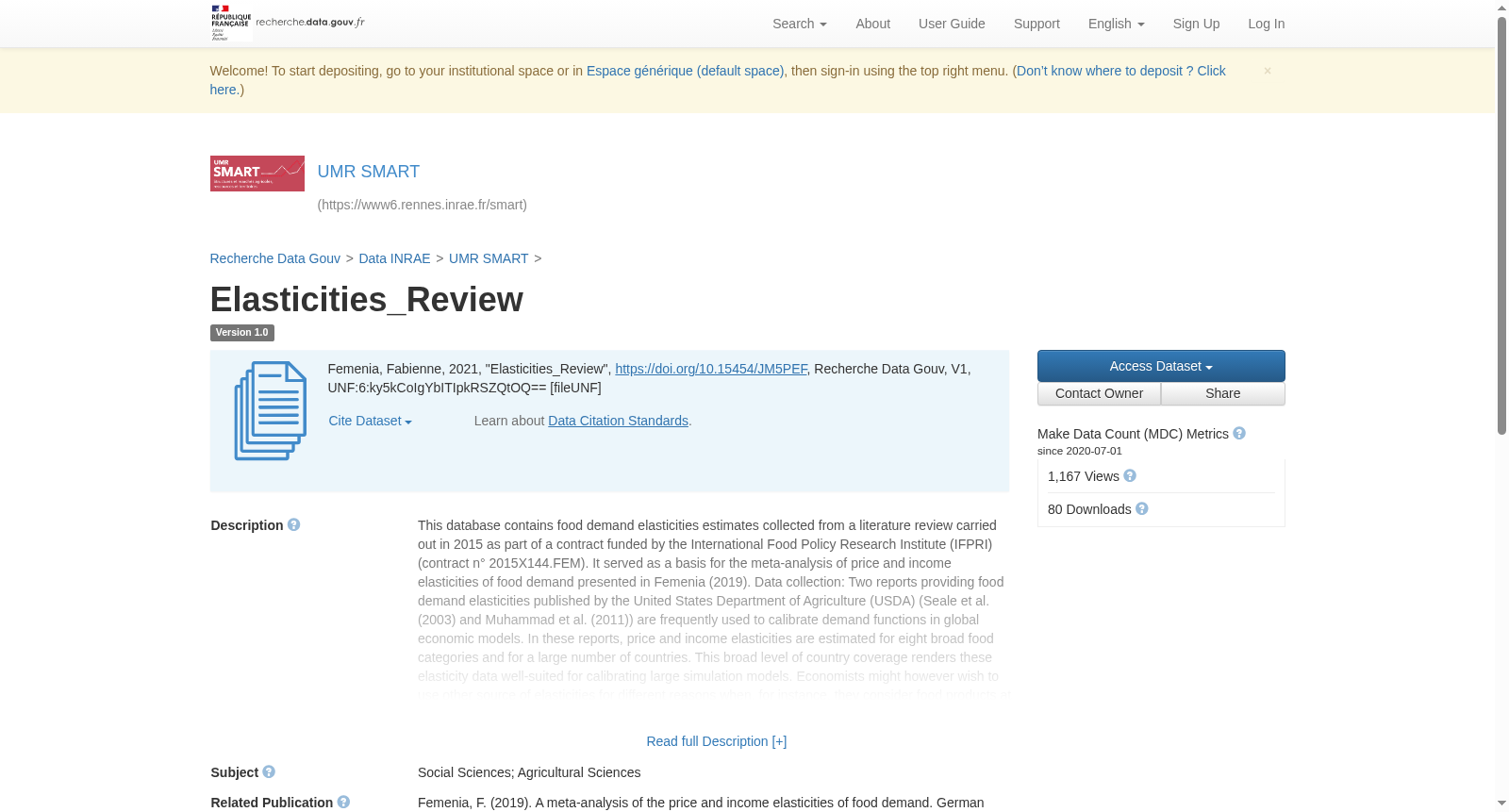Open the About menu item
The height and width of the screenshot is (812, 1509).
coord(872,24)
